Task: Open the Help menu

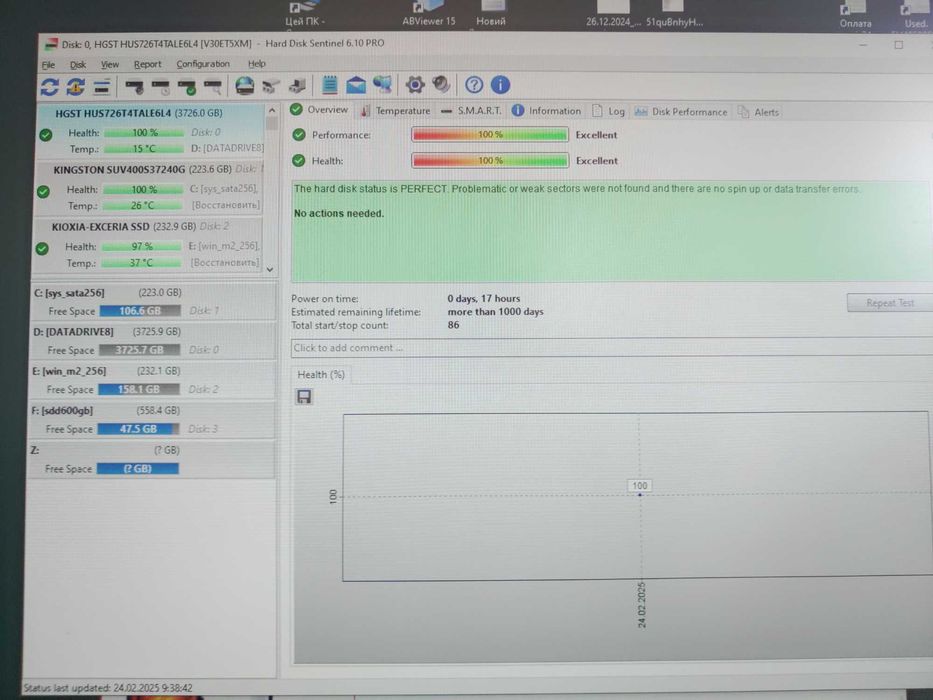Action: (256, 63)
